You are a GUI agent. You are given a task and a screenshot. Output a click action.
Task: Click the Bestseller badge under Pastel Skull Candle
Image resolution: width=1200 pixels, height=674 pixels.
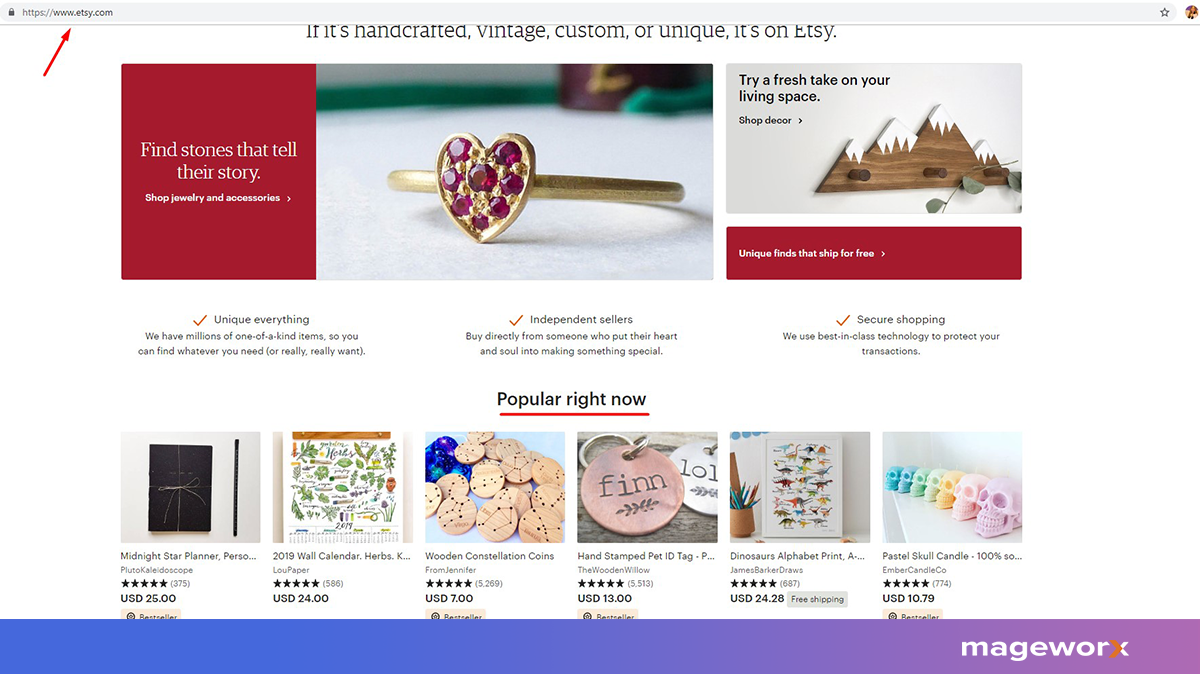(912, 616)
